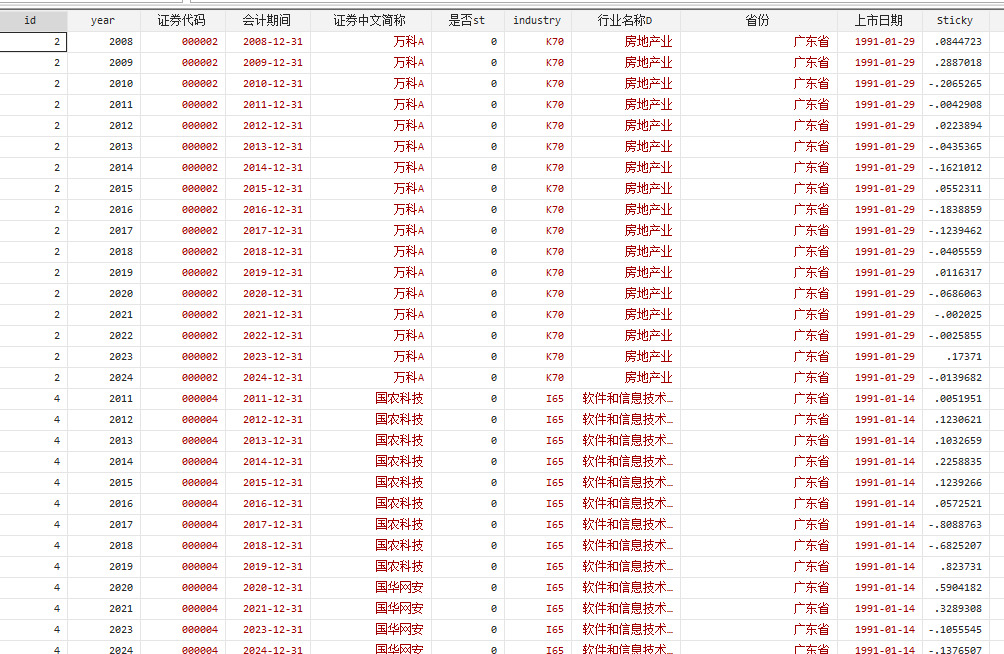Click Sticky value .0572521

(958, 504)
